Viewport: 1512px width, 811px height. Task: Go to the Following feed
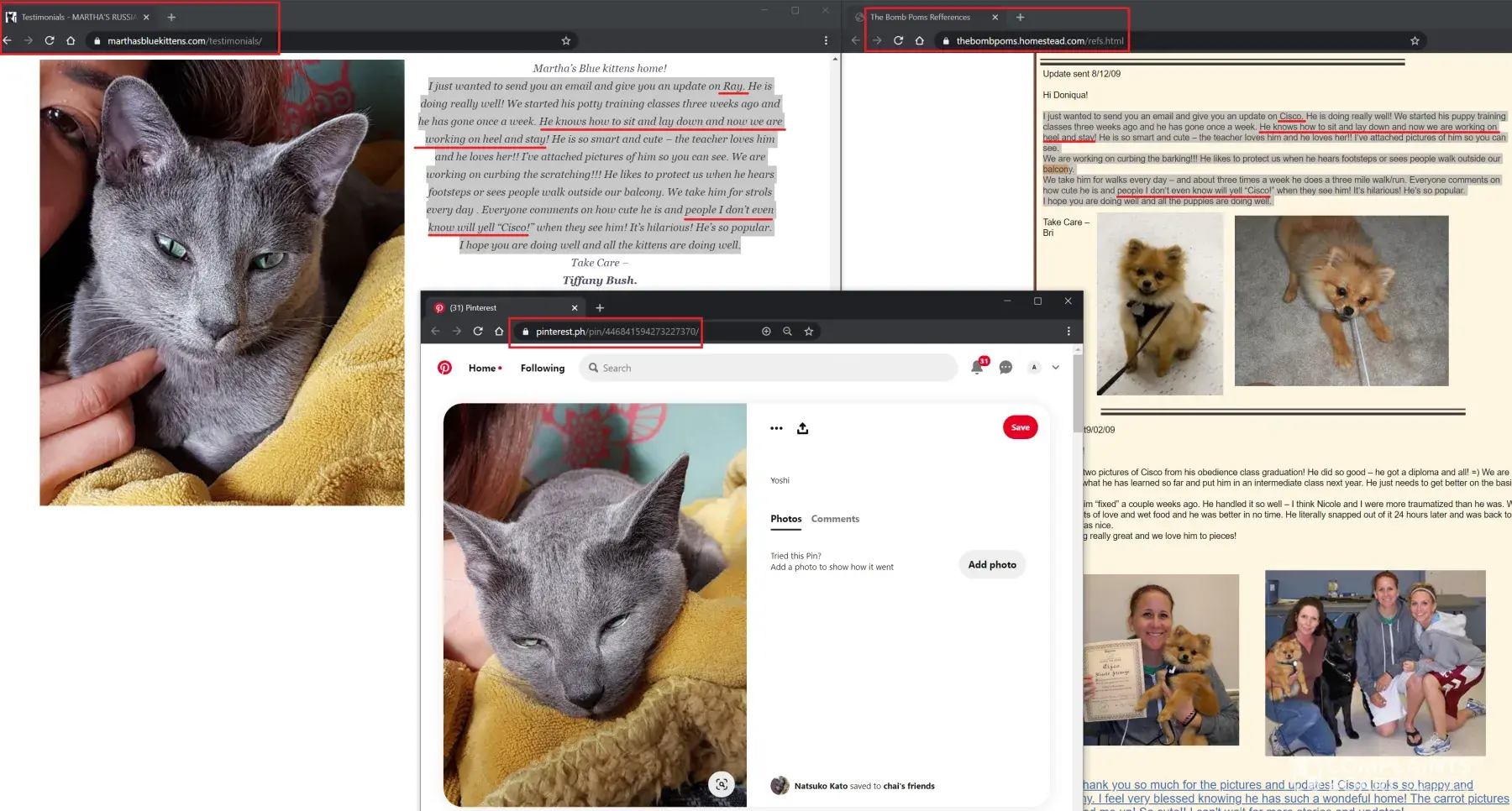[543, 368]
